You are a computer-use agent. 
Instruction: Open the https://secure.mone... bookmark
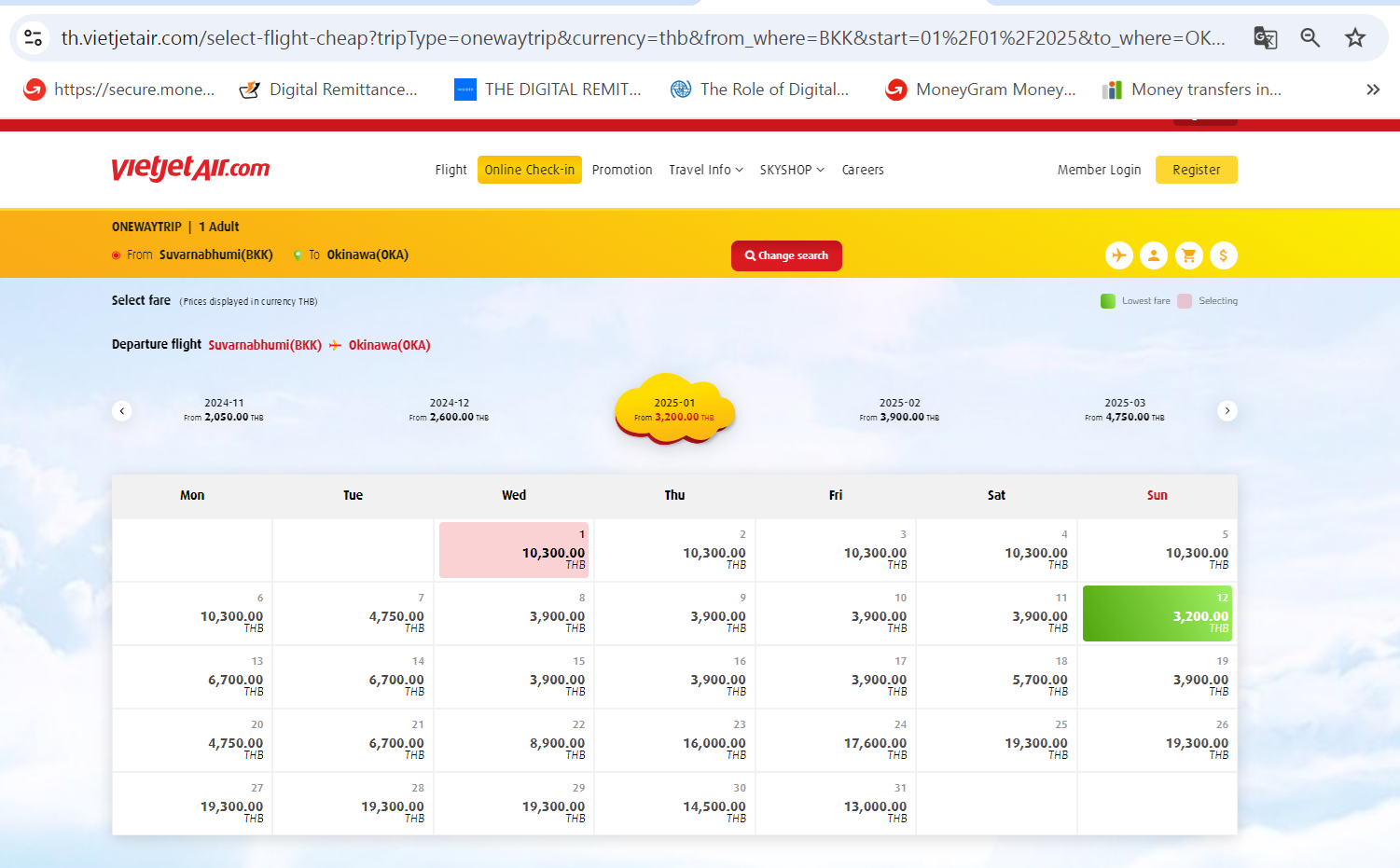click(119, 90)
